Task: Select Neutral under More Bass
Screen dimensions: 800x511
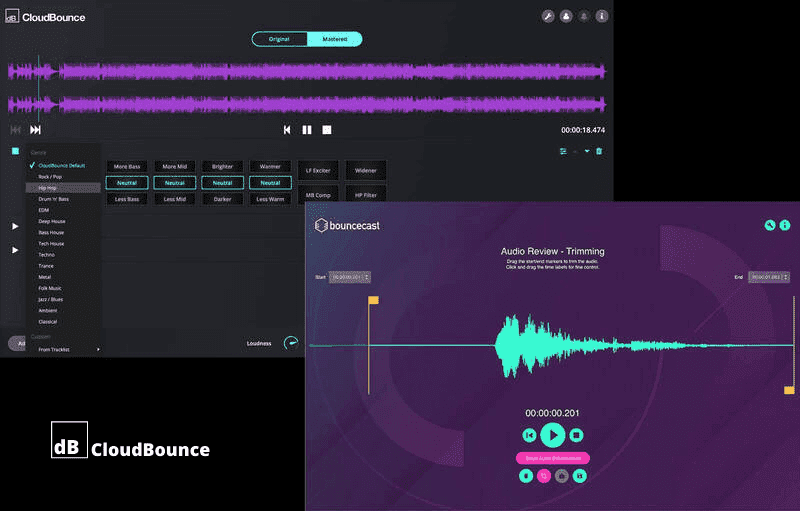Action: pos(127,183)
